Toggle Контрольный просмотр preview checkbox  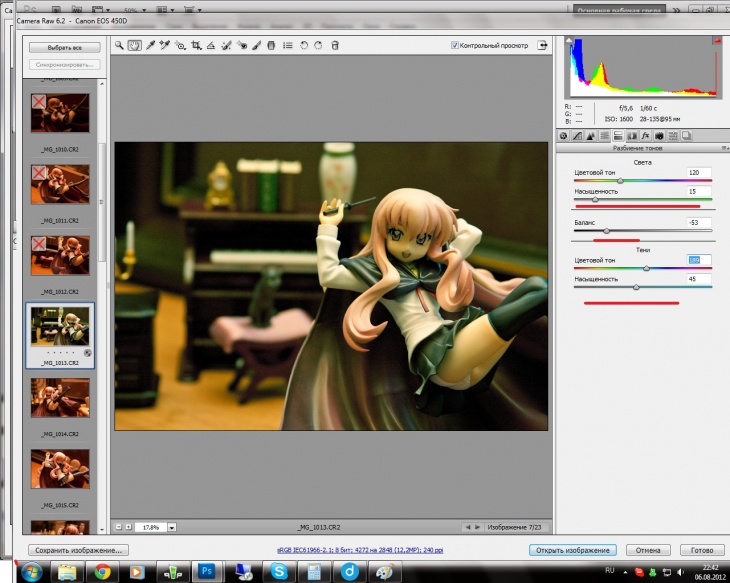coord(454,45)
